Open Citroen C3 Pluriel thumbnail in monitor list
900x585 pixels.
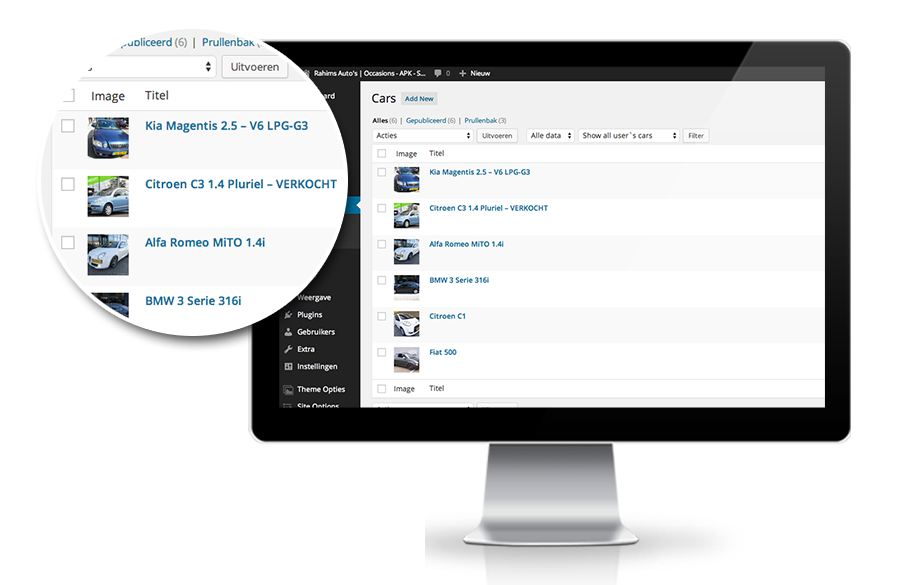pos(406,215)
